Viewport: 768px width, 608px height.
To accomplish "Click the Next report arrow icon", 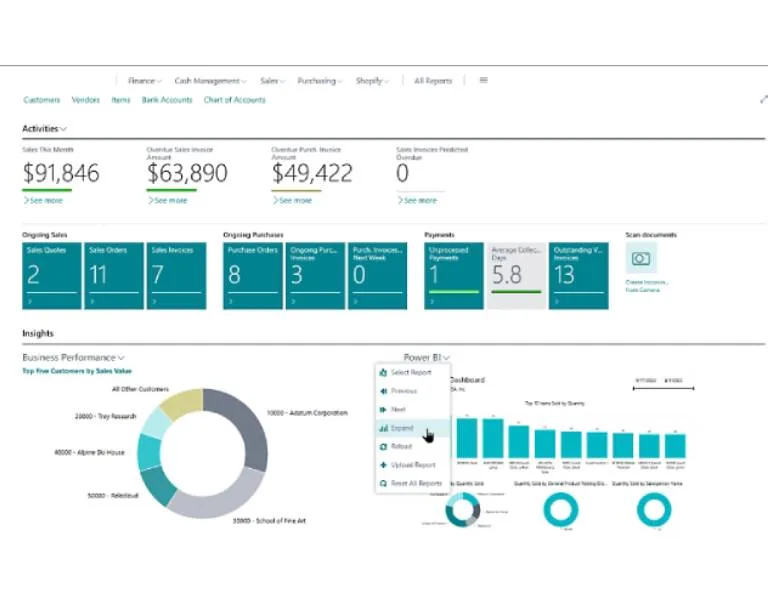I will [382, 410].
